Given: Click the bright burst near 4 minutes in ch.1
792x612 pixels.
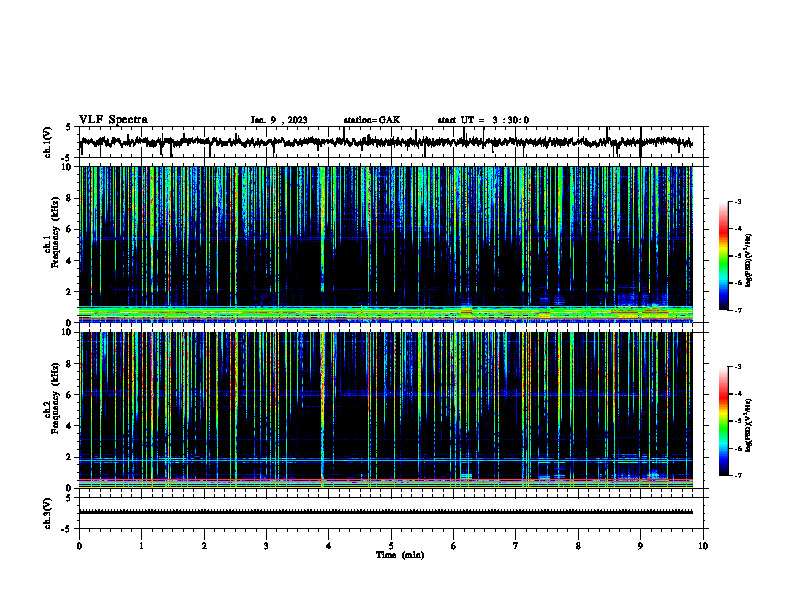Looking at the screenshot, I should (322, 227).
